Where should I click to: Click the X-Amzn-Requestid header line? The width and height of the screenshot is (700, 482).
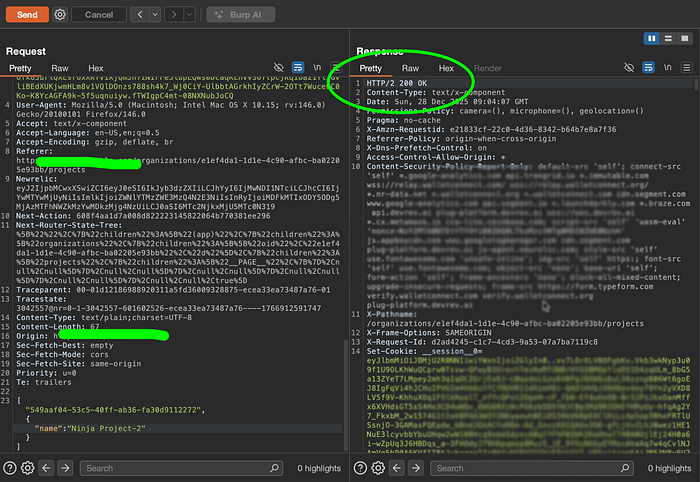[492, 129]
